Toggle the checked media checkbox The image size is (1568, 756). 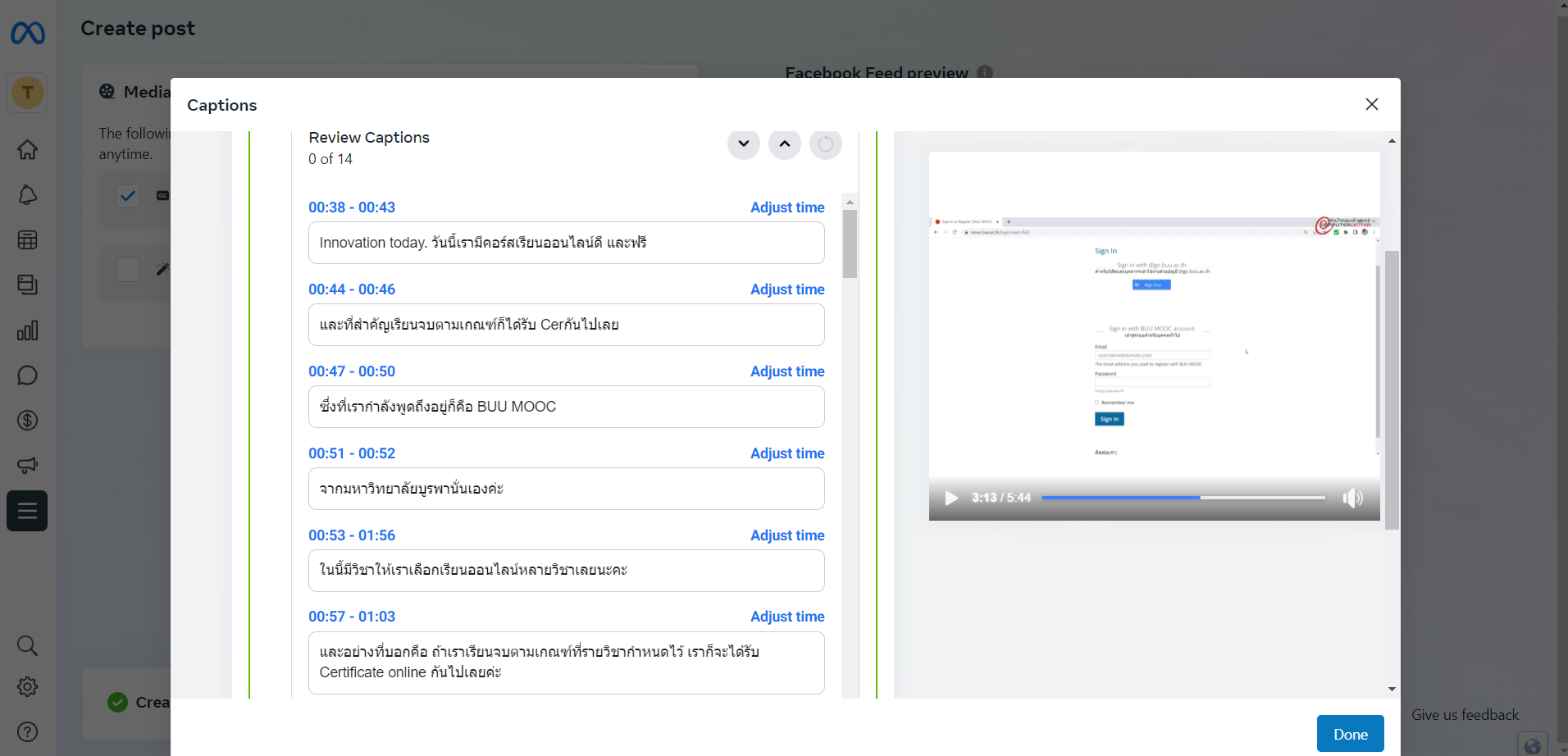(x=128, y=196)
